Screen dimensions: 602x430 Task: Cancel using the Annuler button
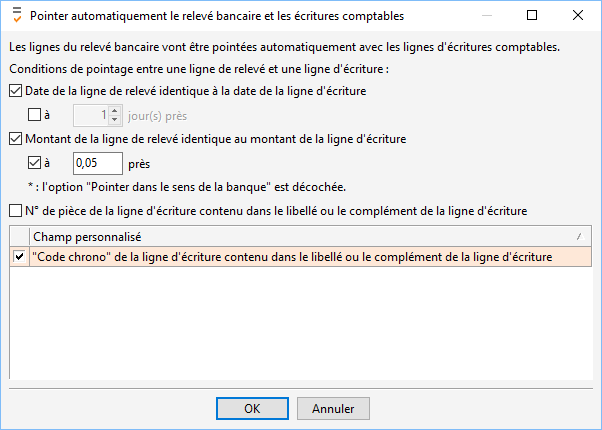[x=333, y=408]
